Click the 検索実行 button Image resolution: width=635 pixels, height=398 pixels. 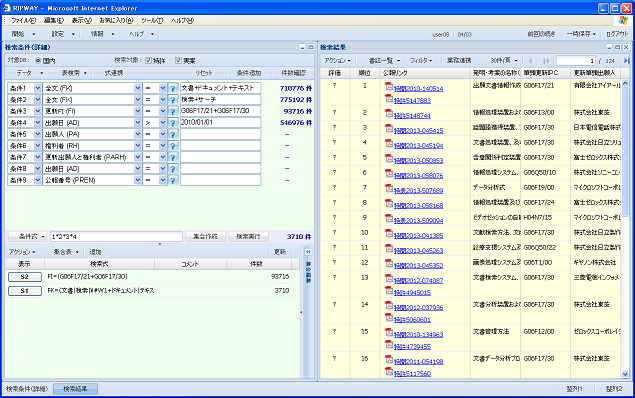click(x=248, y=236)
